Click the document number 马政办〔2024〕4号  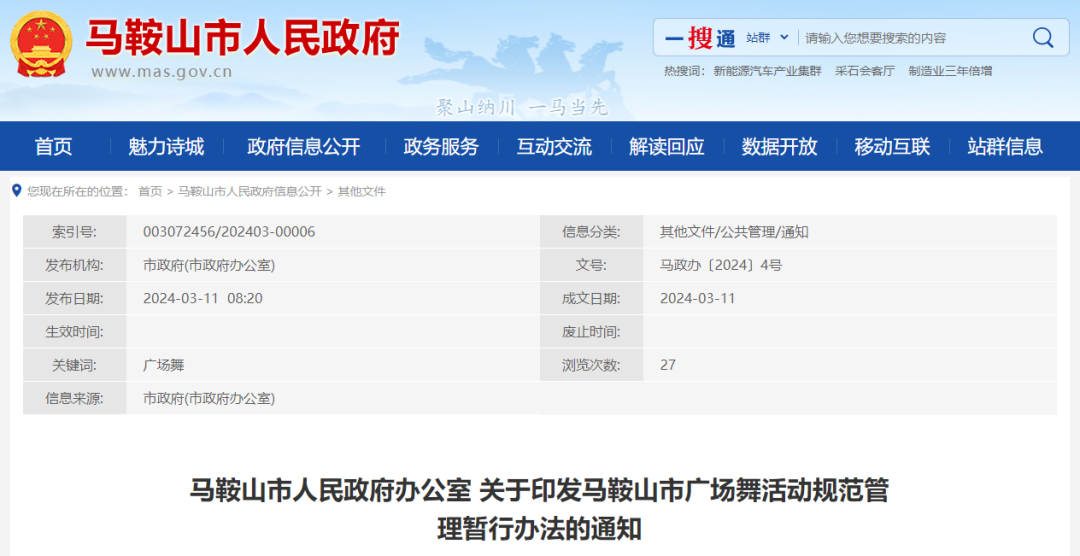pos(721,265)
